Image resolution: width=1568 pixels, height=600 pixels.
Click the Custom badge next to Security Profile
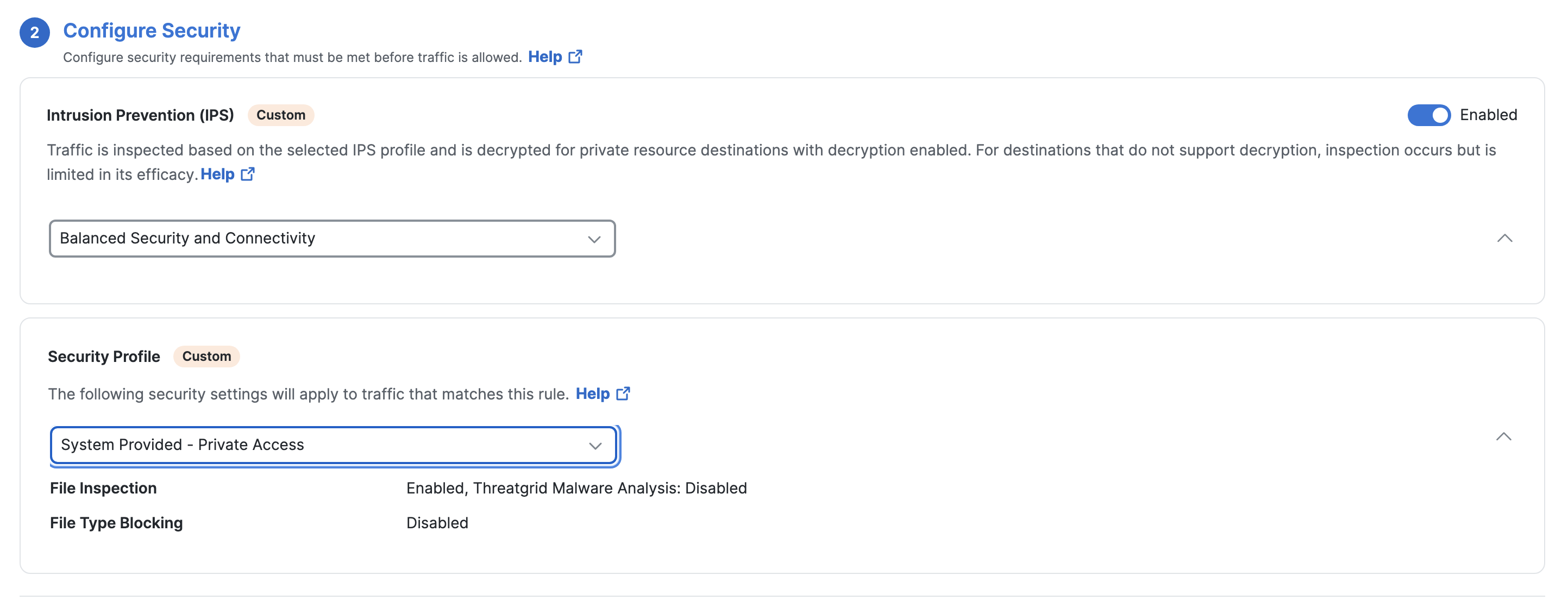pos(206,357)
